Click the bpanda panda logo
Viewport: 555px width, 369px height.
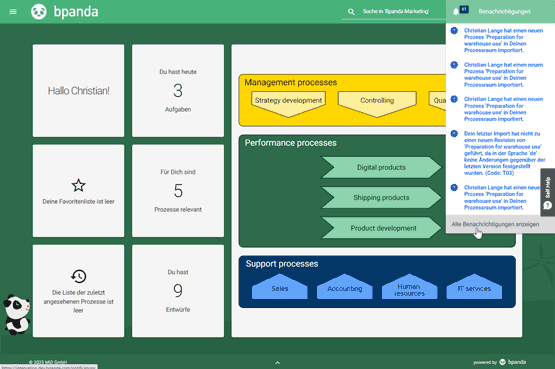[39, 12]
